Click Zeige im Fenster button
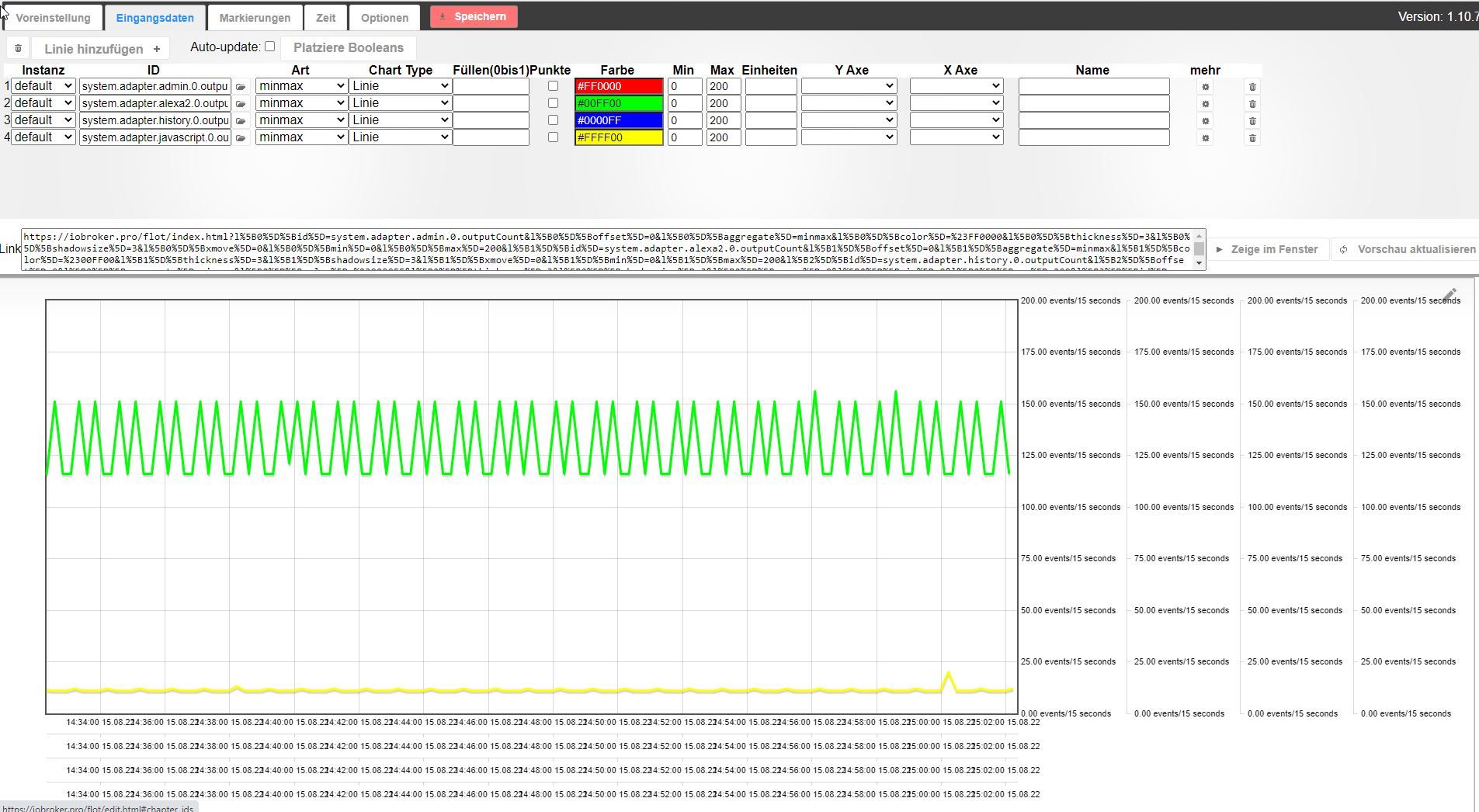Image resolution: width=1479 pixels, height=812 pixels. pos(1267,249)
